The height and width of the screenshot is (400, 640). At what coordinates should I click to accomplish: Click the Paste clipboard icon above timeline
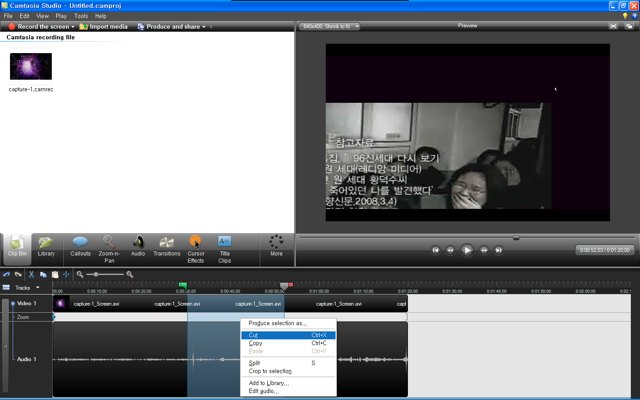click(x=55, y=274)
